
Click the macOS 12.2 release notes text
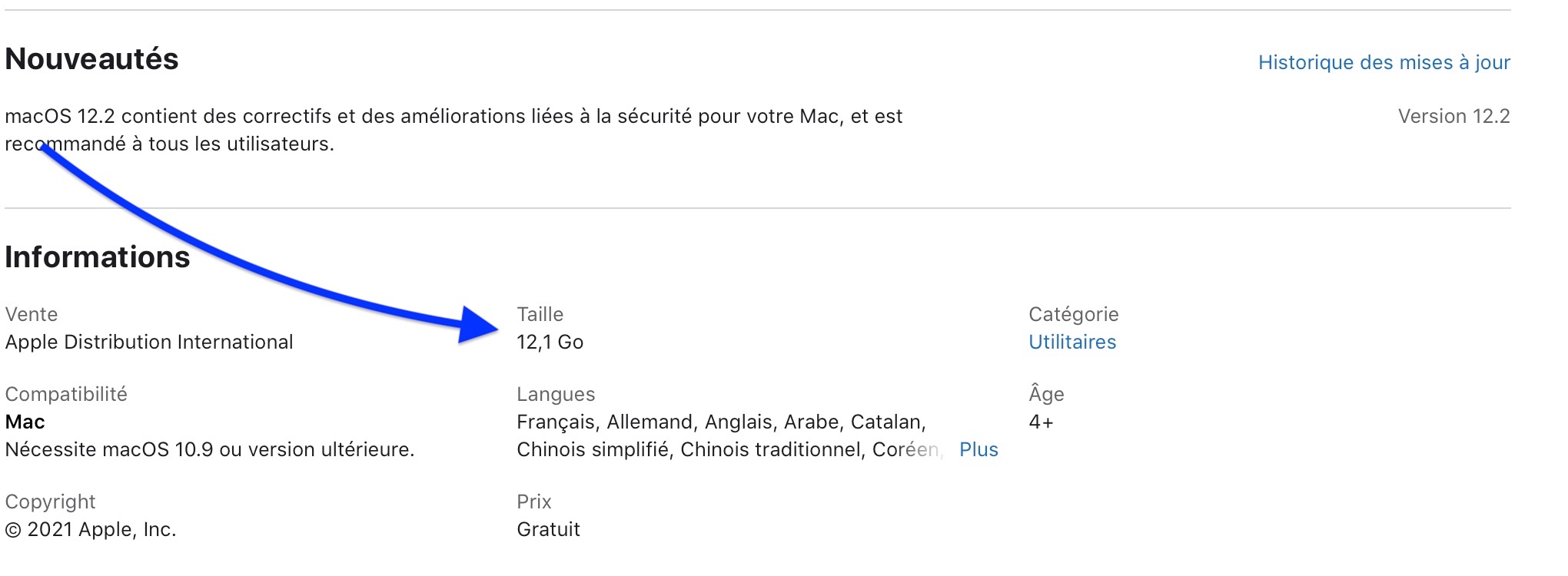[453, 117]
